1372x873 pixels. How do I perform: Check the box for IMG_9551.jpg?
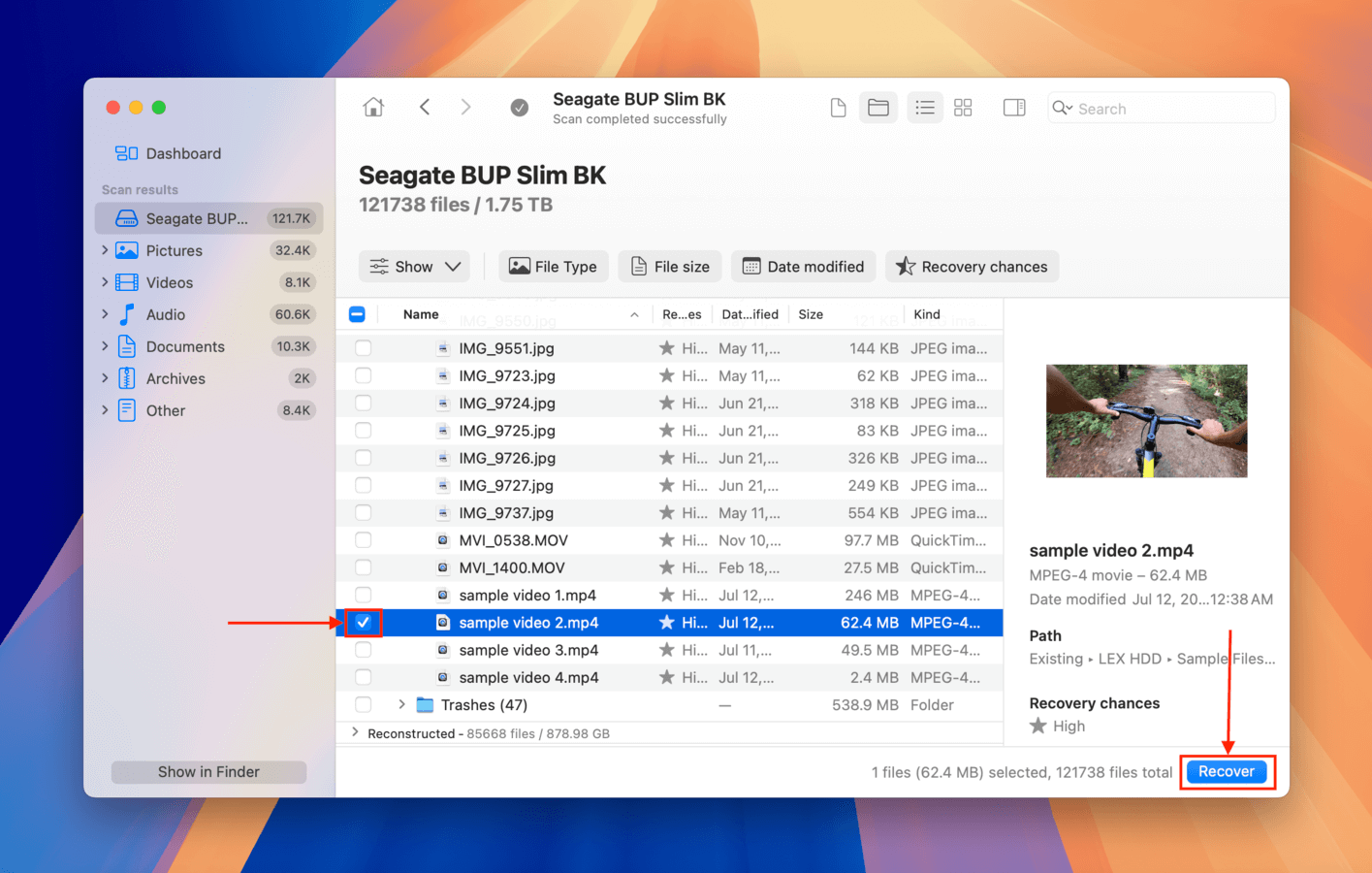click(x=363, y=347)
